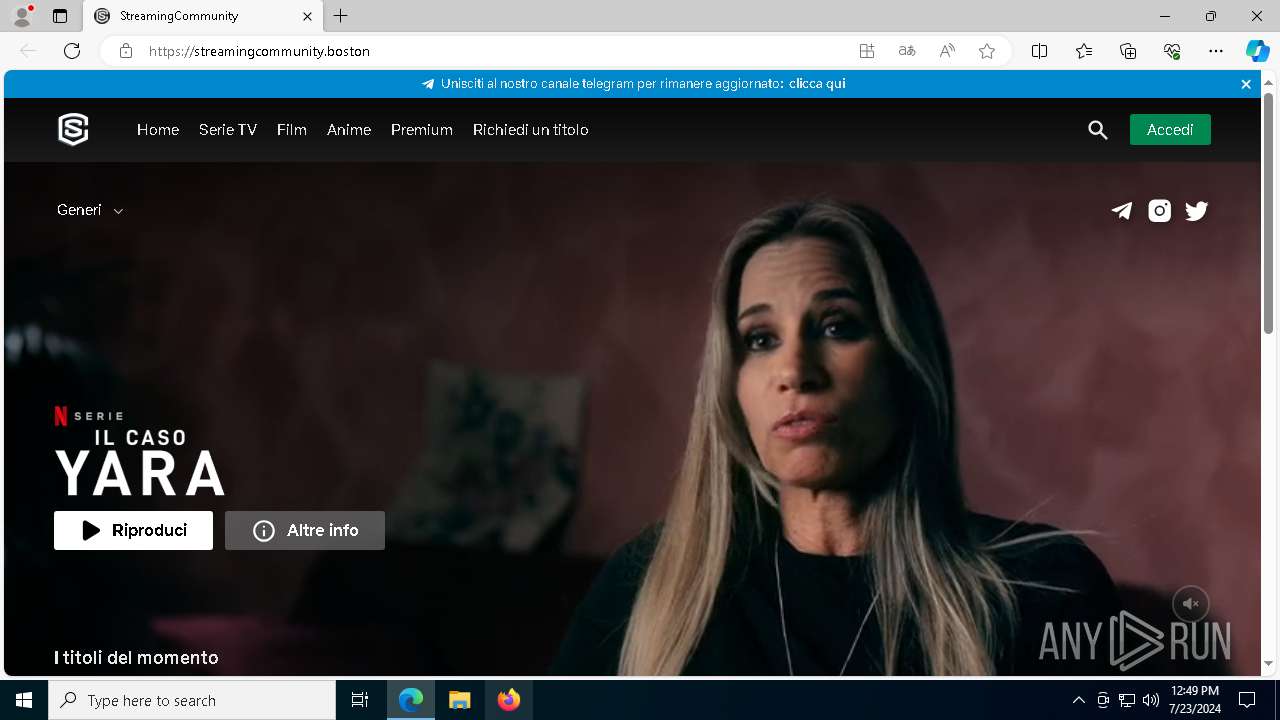Expand the Generi dropdown
The height and width of the screenshot is (720, 1280).
coord(90,210)
